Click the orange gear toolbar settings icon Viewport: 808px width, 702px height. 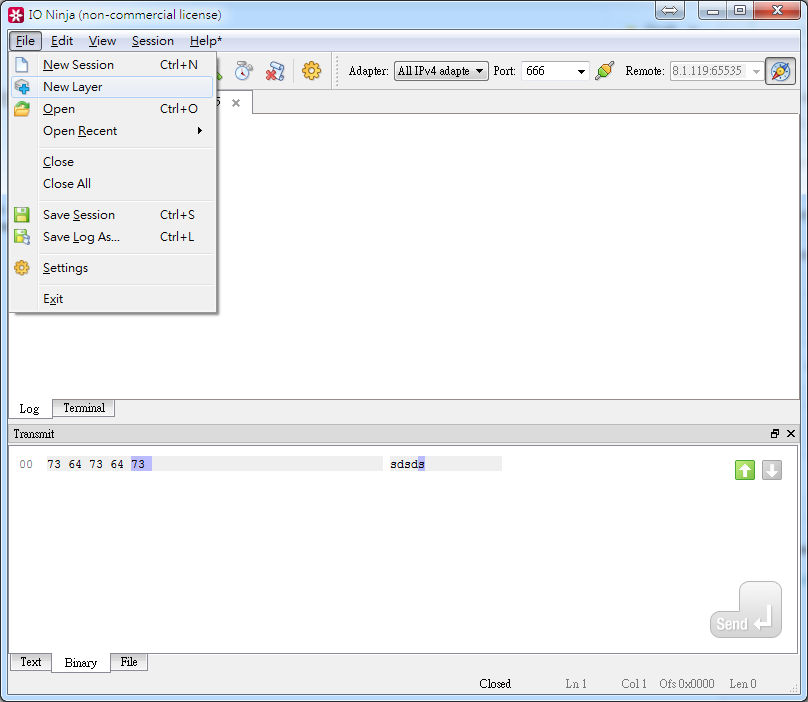pyautogui.click(x=311, y=71)
